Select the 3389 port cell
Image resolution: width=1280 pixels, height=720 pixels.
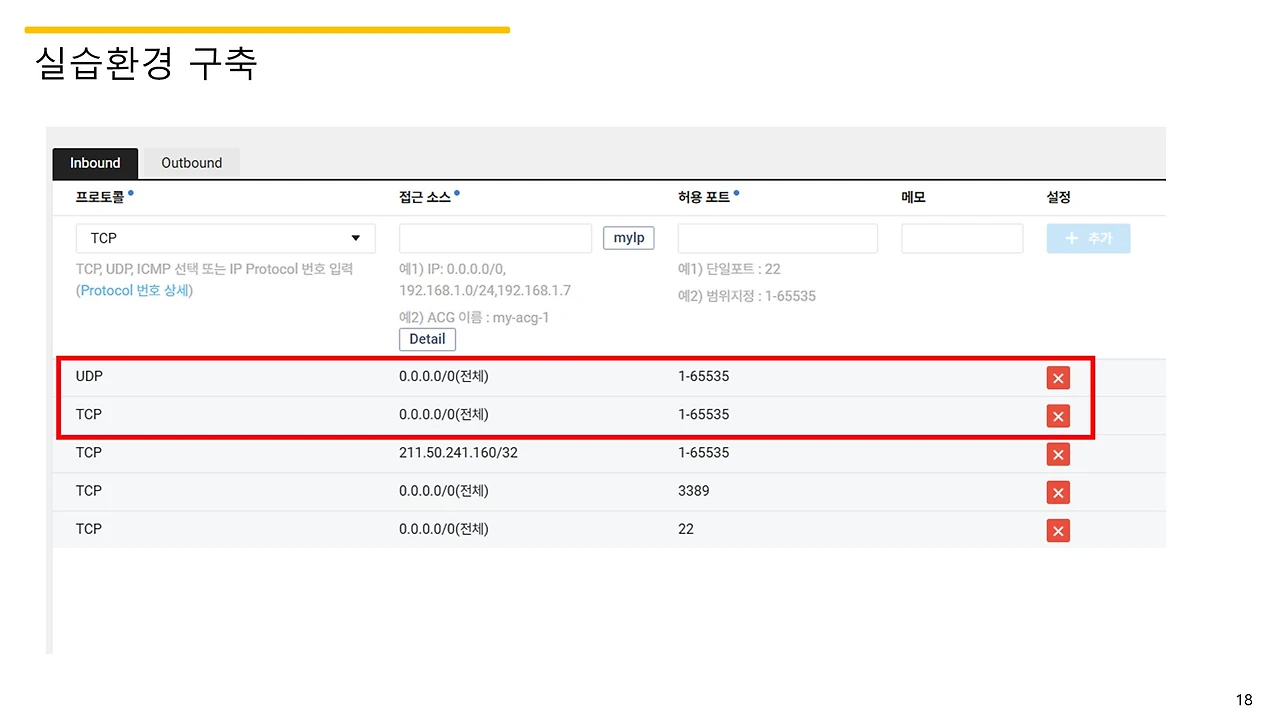pos(694,491)
